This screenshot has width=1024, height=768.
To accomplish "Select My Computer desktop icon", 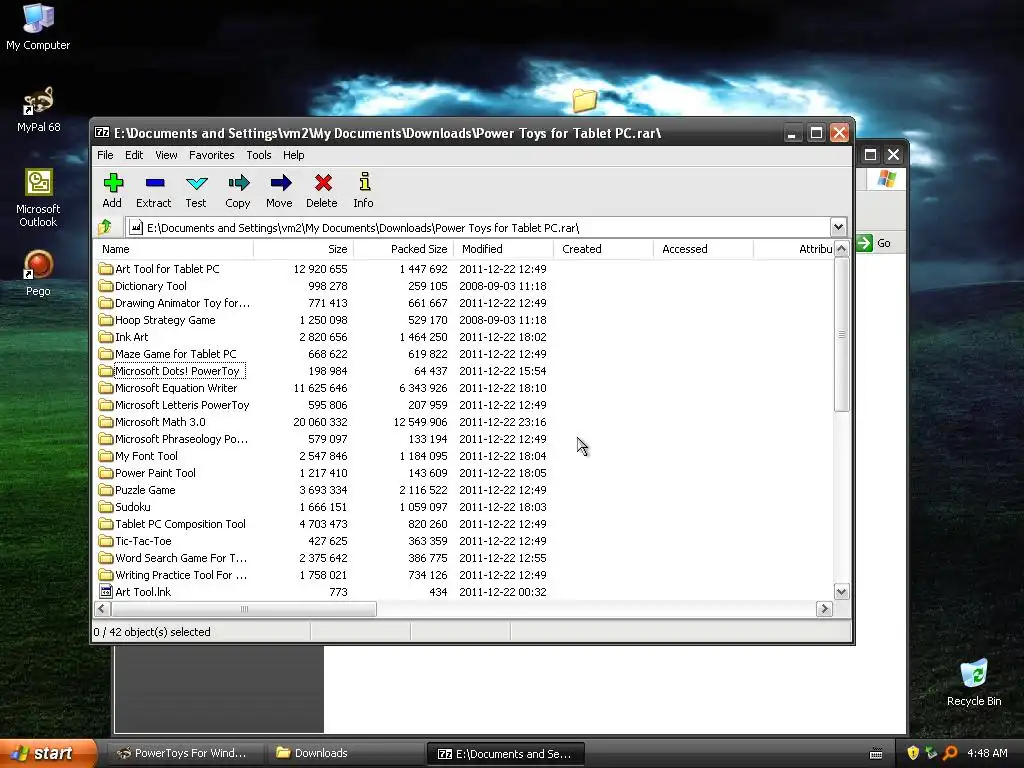I will tap(38, 26).
